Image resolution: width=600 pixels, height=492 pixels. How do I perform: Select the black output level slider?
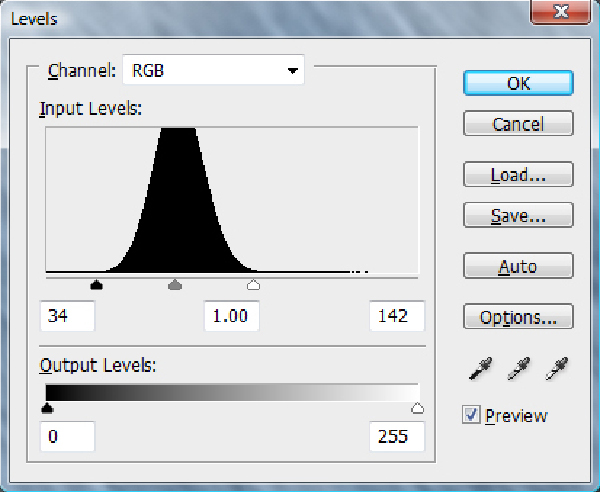pyautogui.click(x=47, y=408)
